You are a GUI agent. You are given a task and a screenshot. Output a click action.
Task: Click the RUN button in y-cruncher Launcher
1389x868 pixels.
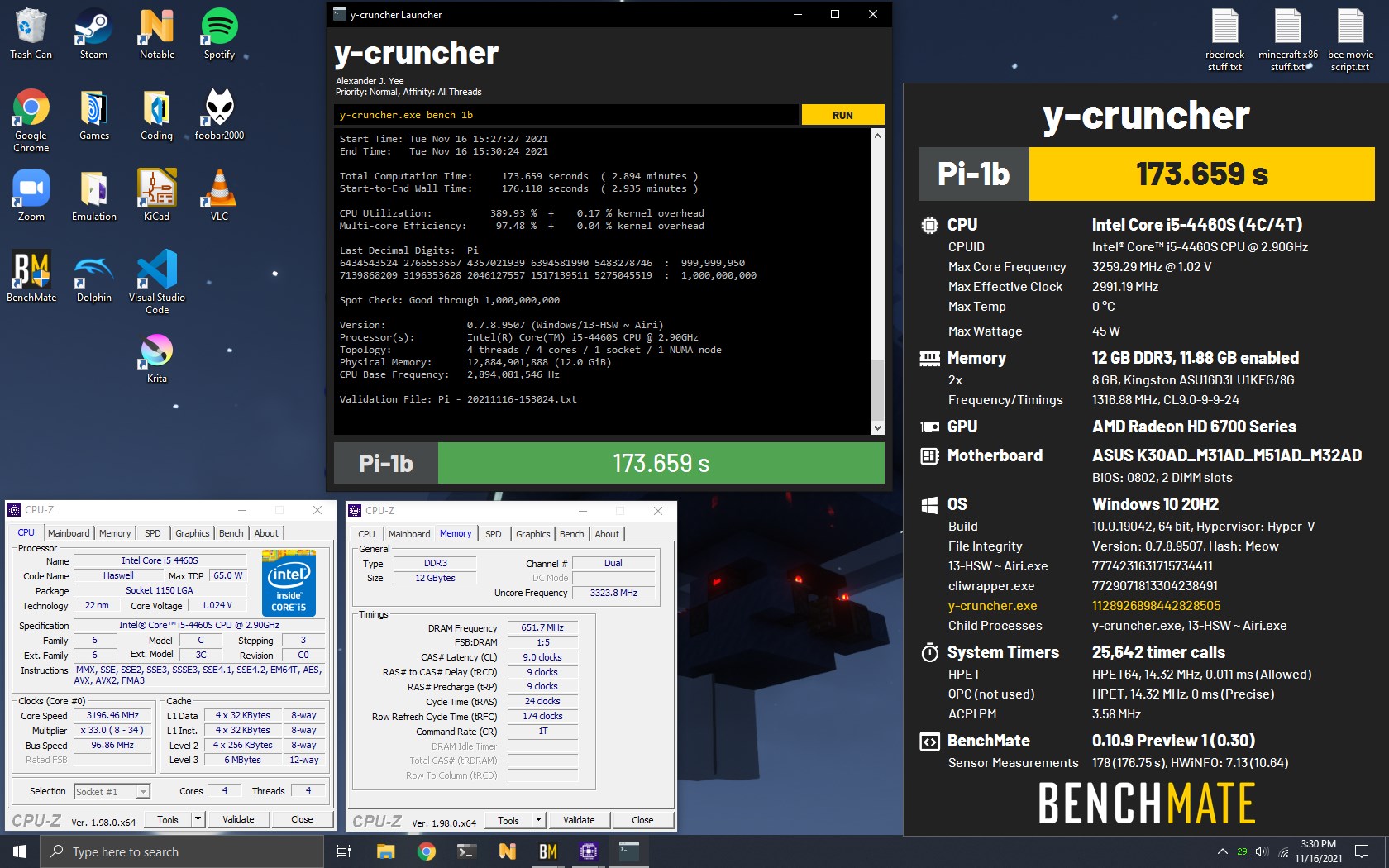coord(842,115)
